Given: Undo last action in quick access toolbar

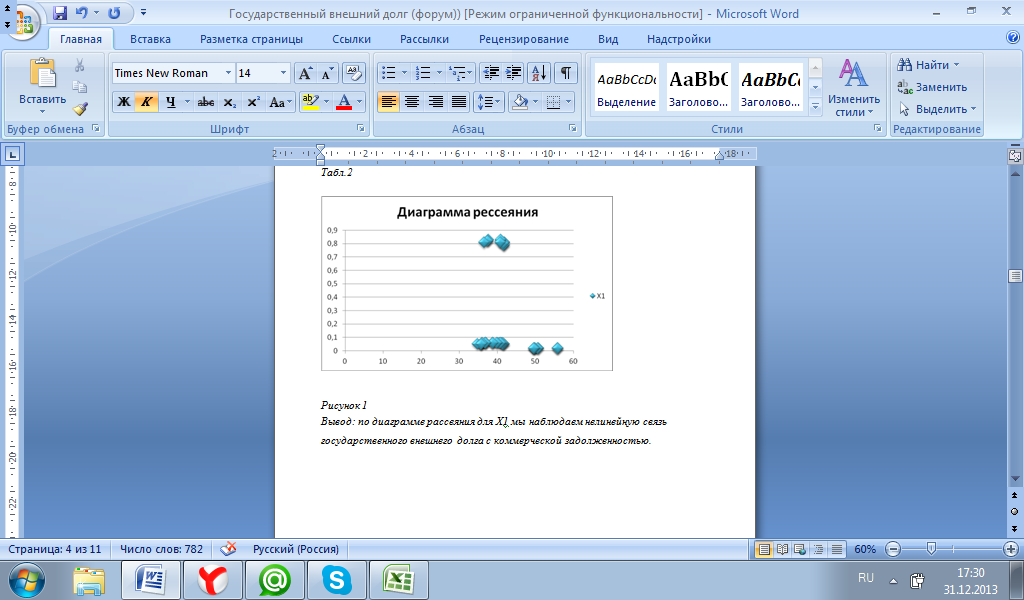Looking at the screenshot, I should click(x=82, y=13).
